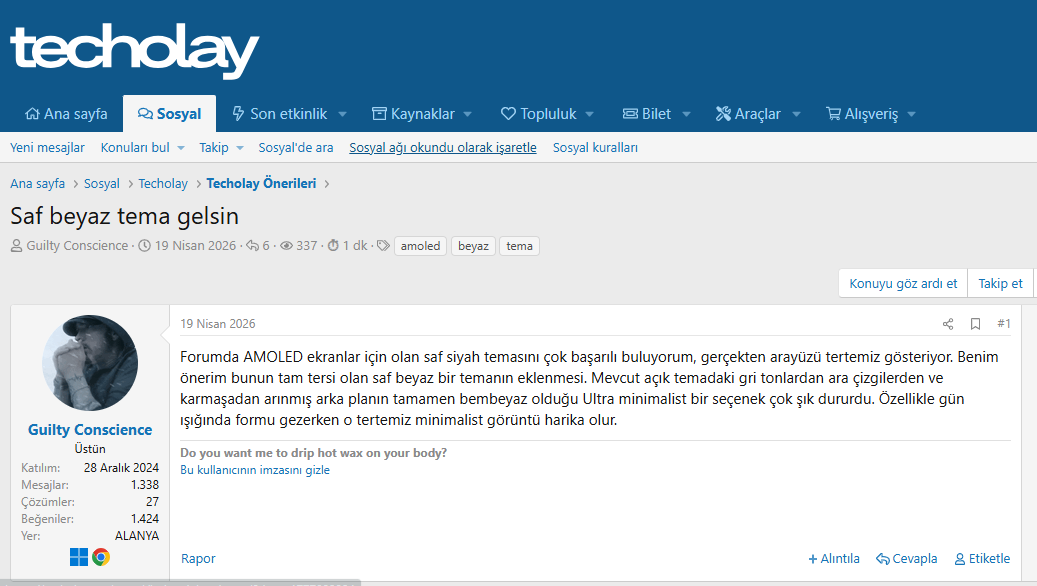1037x586 pixels.
Task: Click Techolay breadcrumb
Action: [163, 183]
